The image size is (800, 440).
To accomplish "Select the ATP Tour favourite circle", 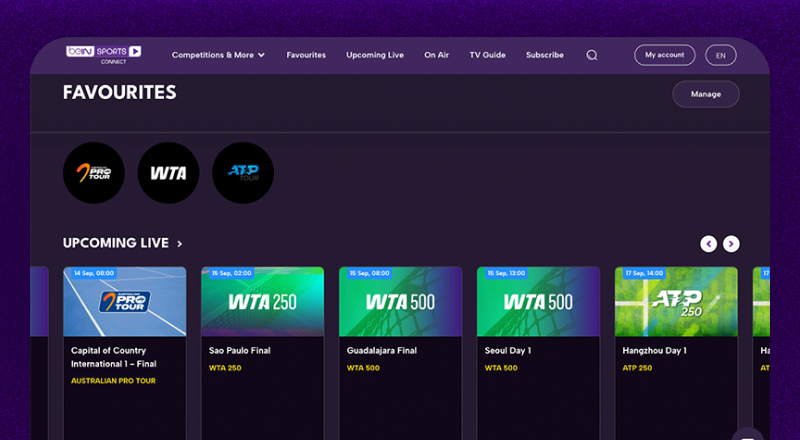I will 243,173.
